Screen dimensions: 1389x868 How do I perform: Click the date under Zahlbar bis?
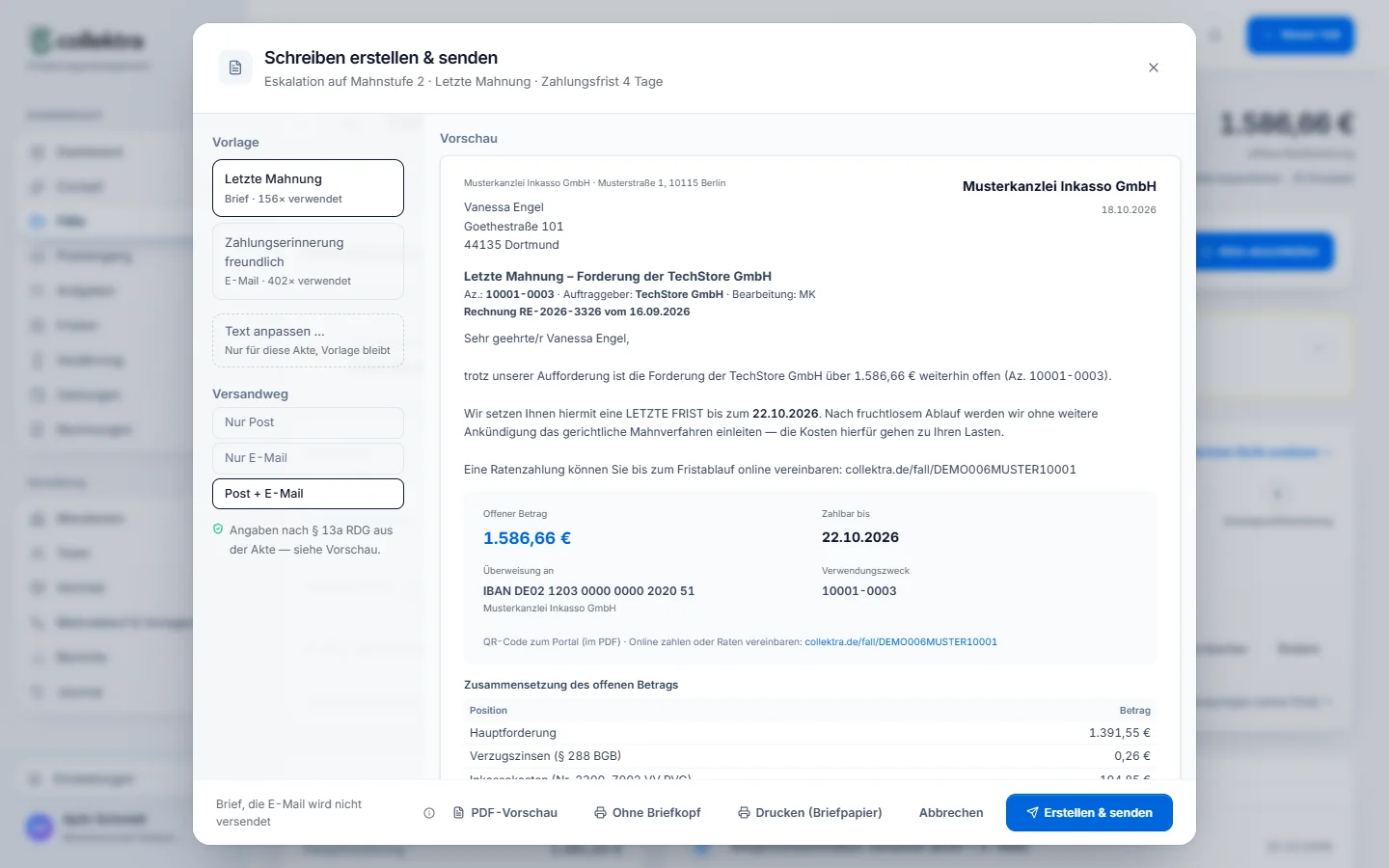860,538
